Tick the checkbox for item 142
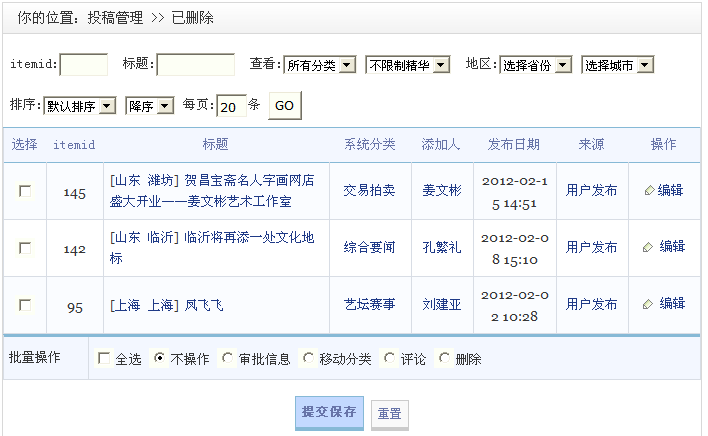Image resolution: width=708 pixels, height=436 pixels. (x=25, y=248)
